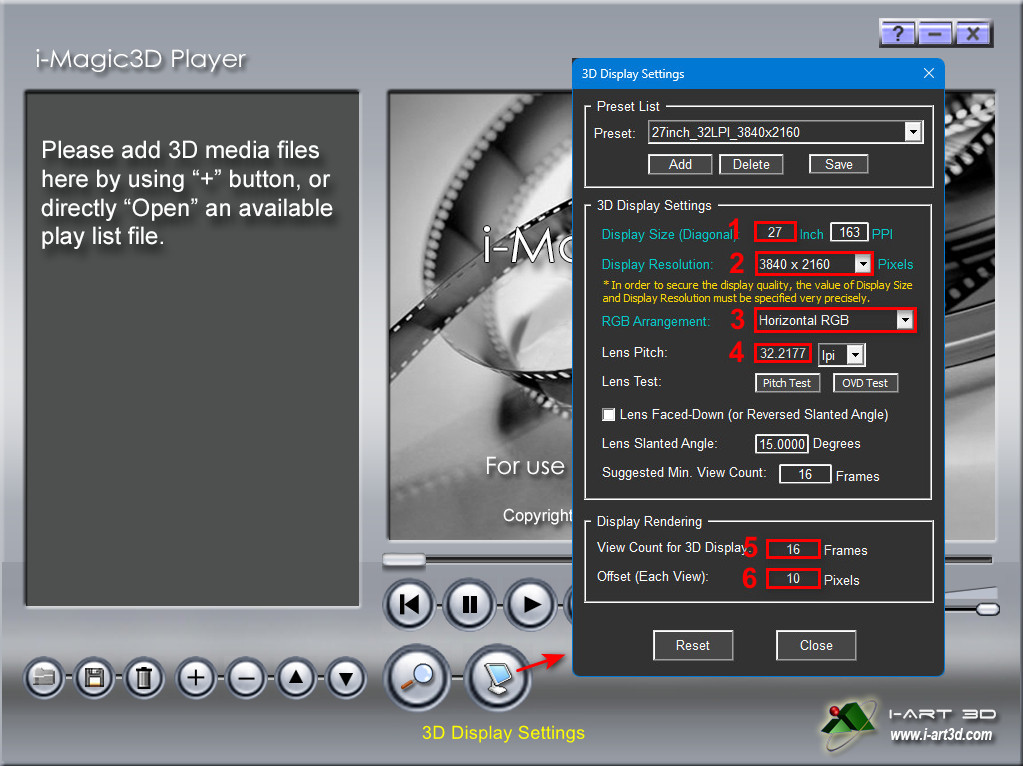Click the magnifying glass icon
Screen dimensions: 1023x766
(x=416, y=677)
